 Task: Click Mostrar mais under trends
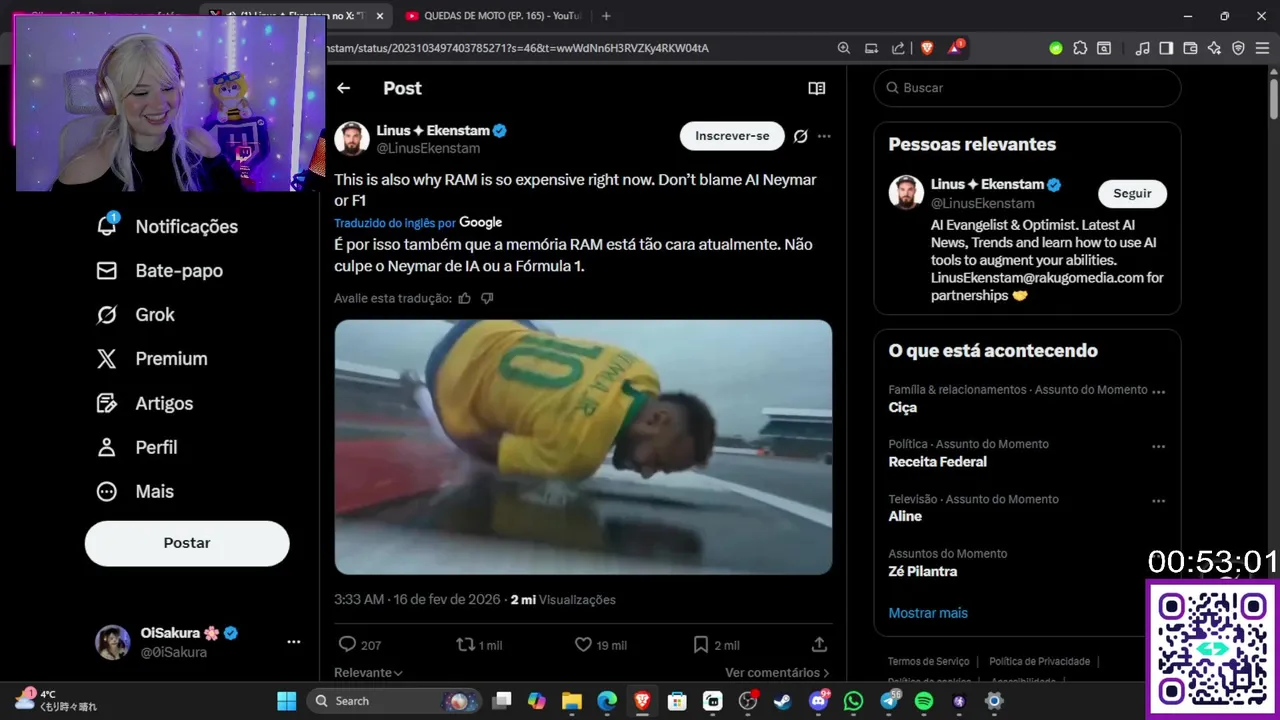pos(928,613)
